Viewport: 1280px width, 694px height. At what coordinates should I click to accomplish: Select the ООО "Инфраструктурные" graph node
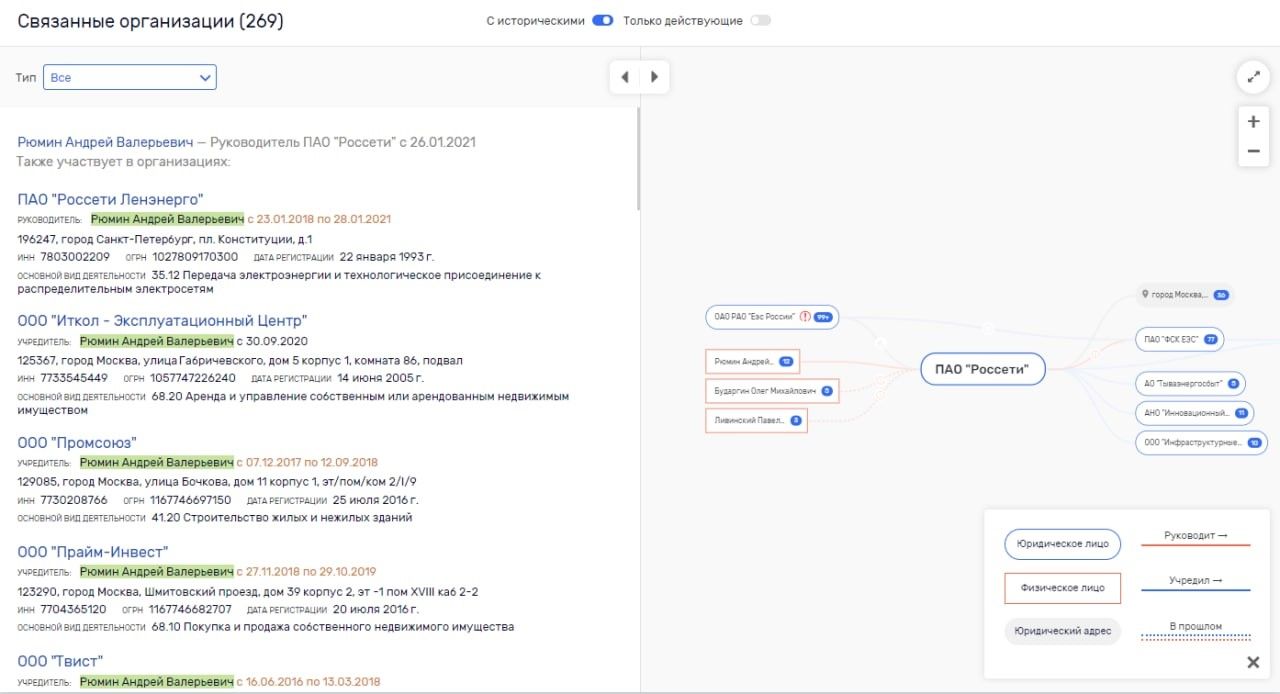[1201, 443]
